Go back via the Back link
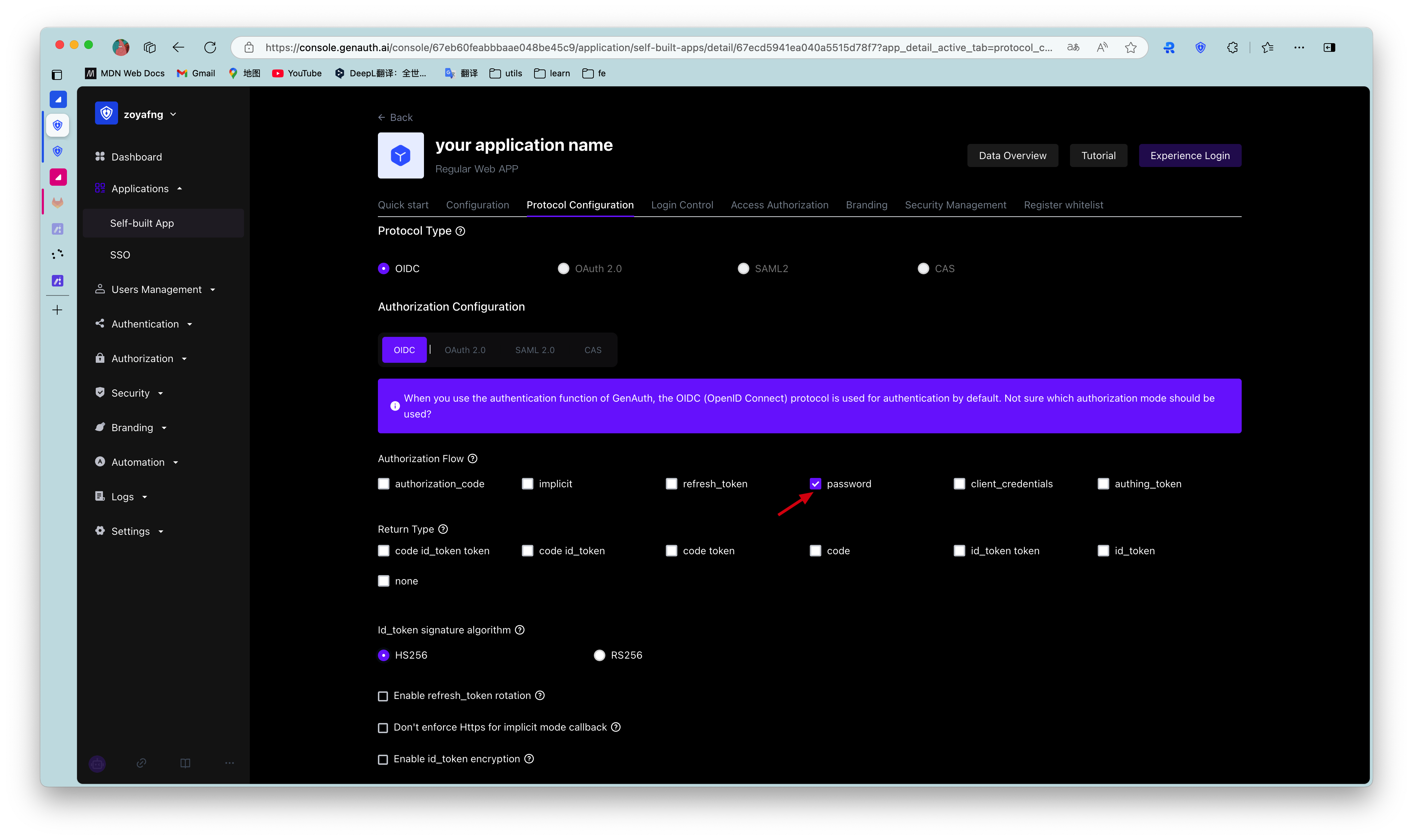Screen dimensions: 1413x840 pos(396,117)
